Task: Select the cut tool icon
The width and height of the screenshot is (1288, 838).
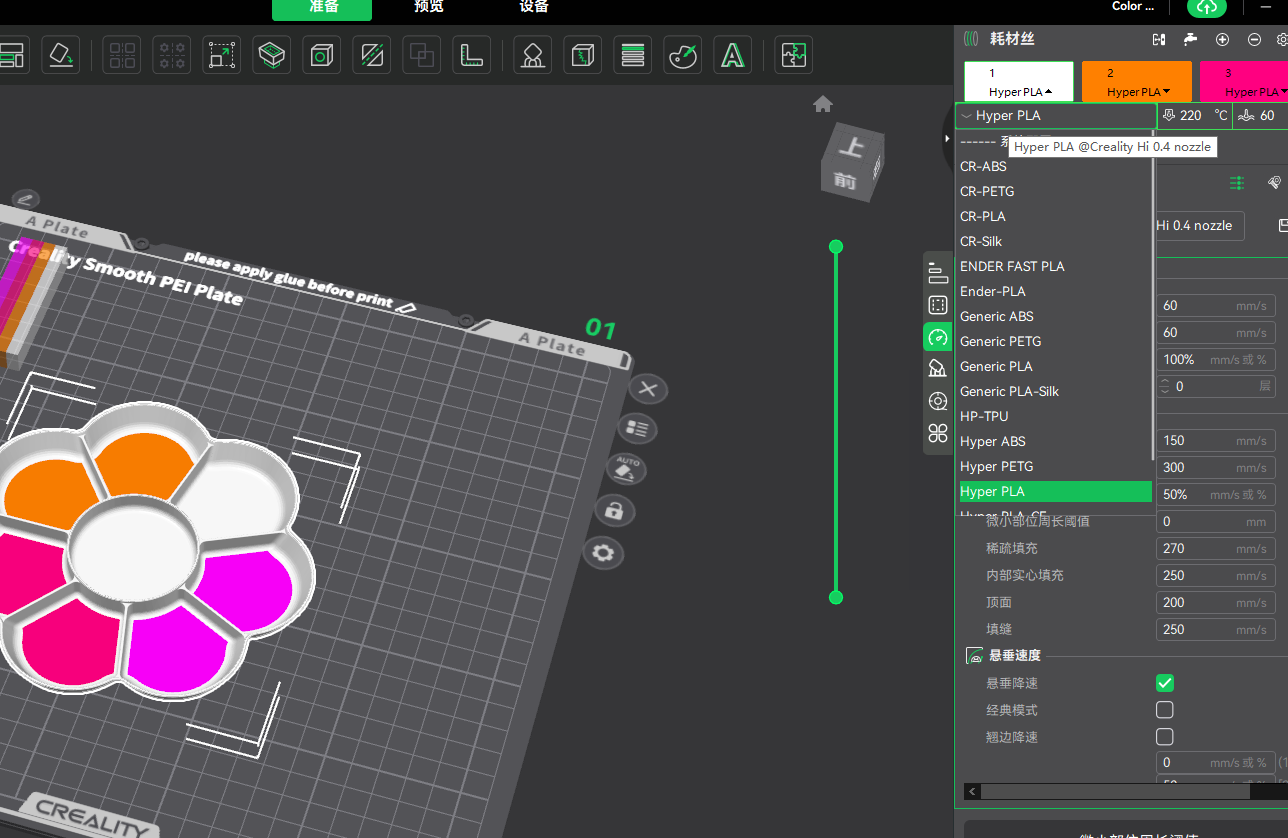Action: point(372,54)
